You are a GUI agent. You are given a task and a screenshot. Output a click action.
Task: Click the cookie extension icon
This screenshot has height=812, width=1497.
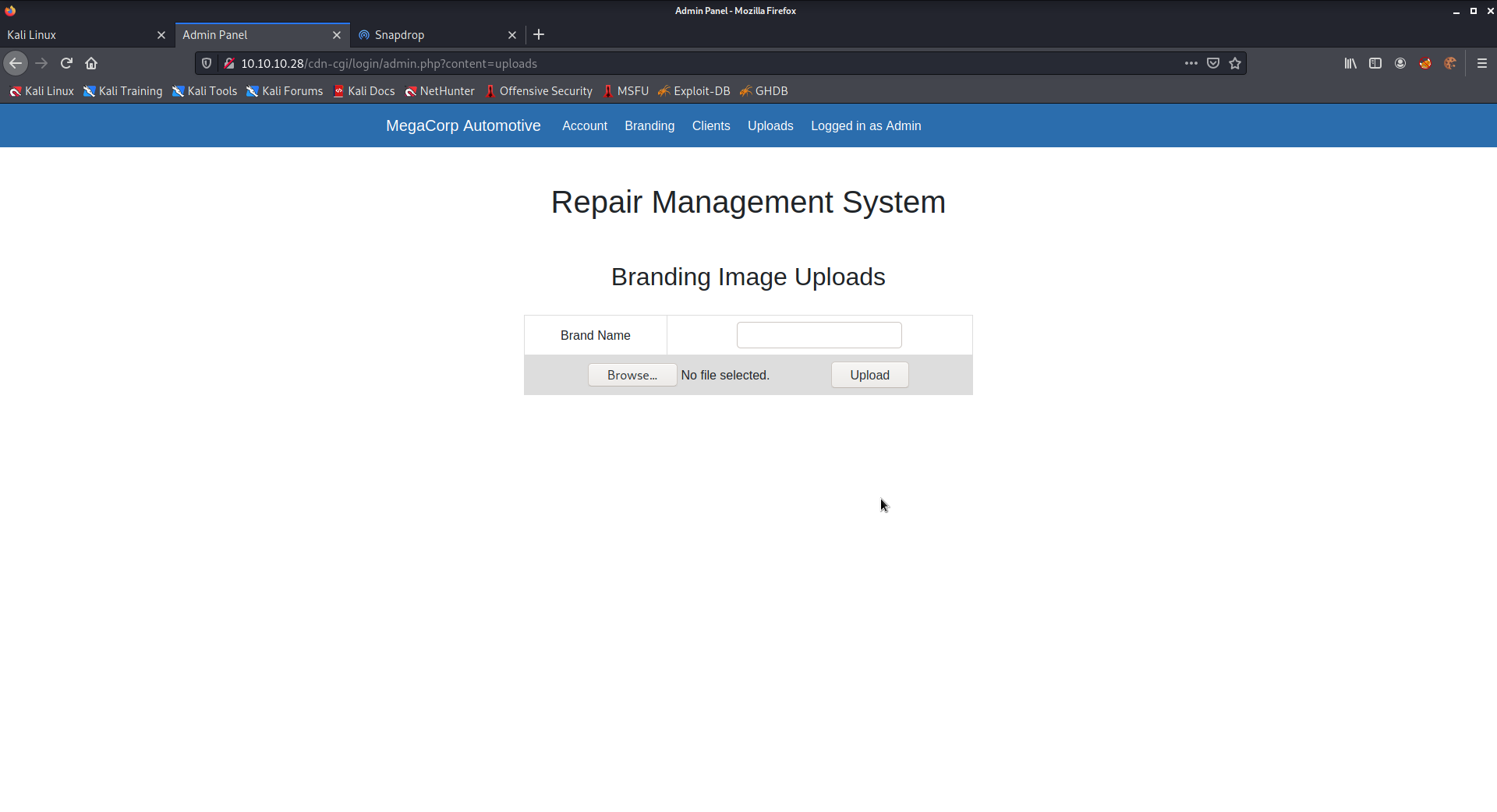tap(1450, 63)
